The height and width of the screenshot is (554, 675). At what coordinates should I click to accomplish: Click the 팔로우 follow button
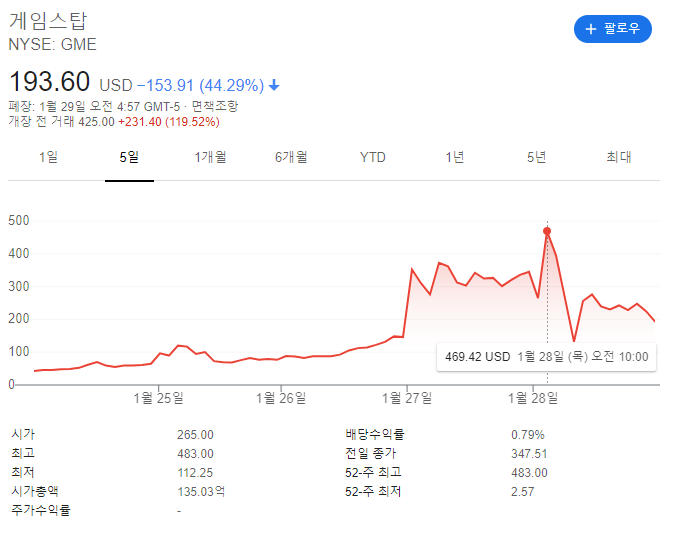pyautogui.click(x=612, y=29)
